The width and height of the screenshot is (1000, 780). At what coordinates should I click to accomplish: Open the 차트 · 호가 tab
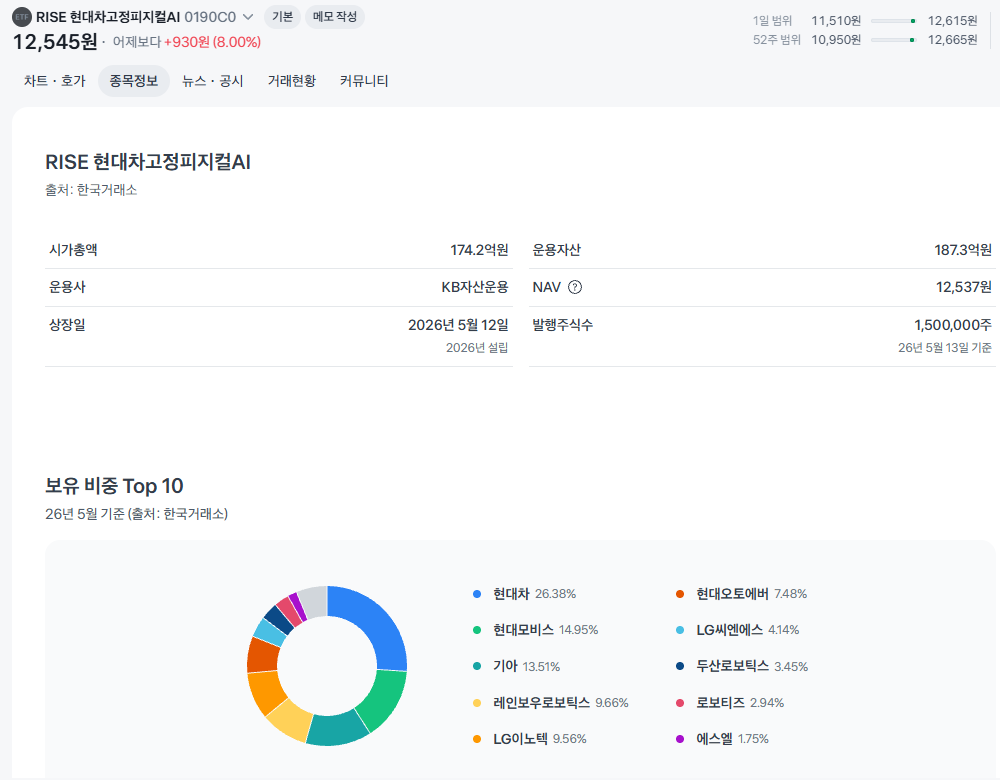[55, 81]
